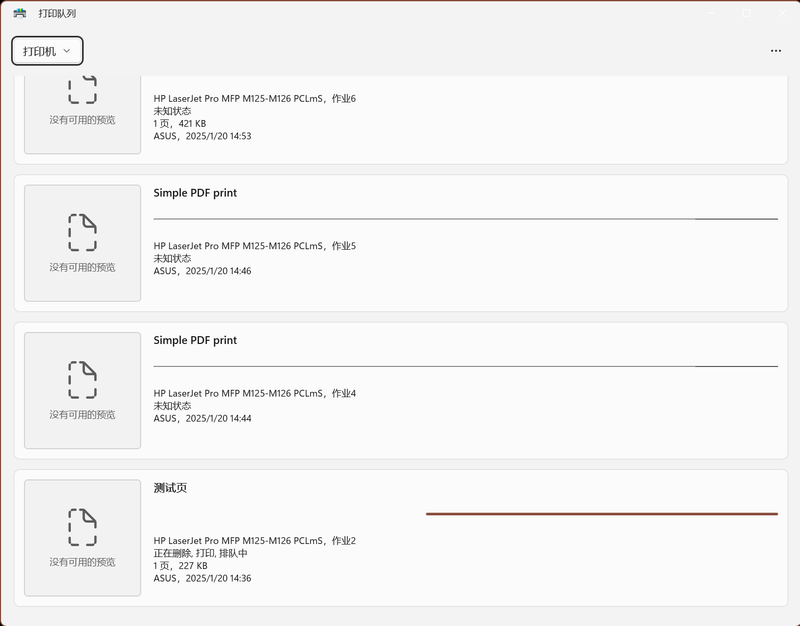Click the 测试页 job's preview icon
Image resolution: width=800 pixels, height=626 pixels.
(x=82, y=526)
